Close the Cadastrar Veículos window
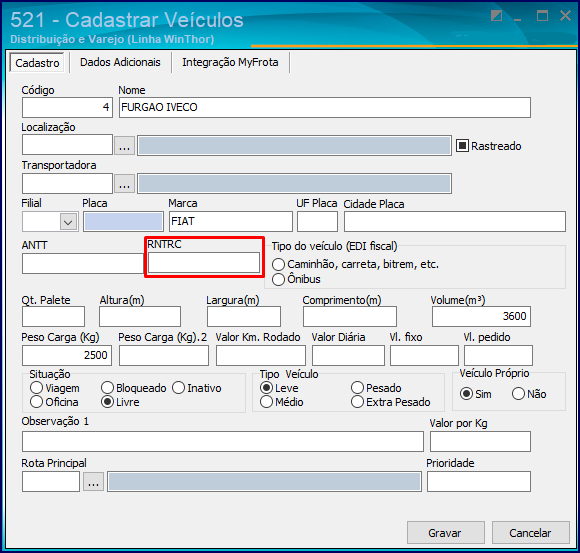Image resolution: width=580 pixels, height=553 pixels. click(566, 16)
